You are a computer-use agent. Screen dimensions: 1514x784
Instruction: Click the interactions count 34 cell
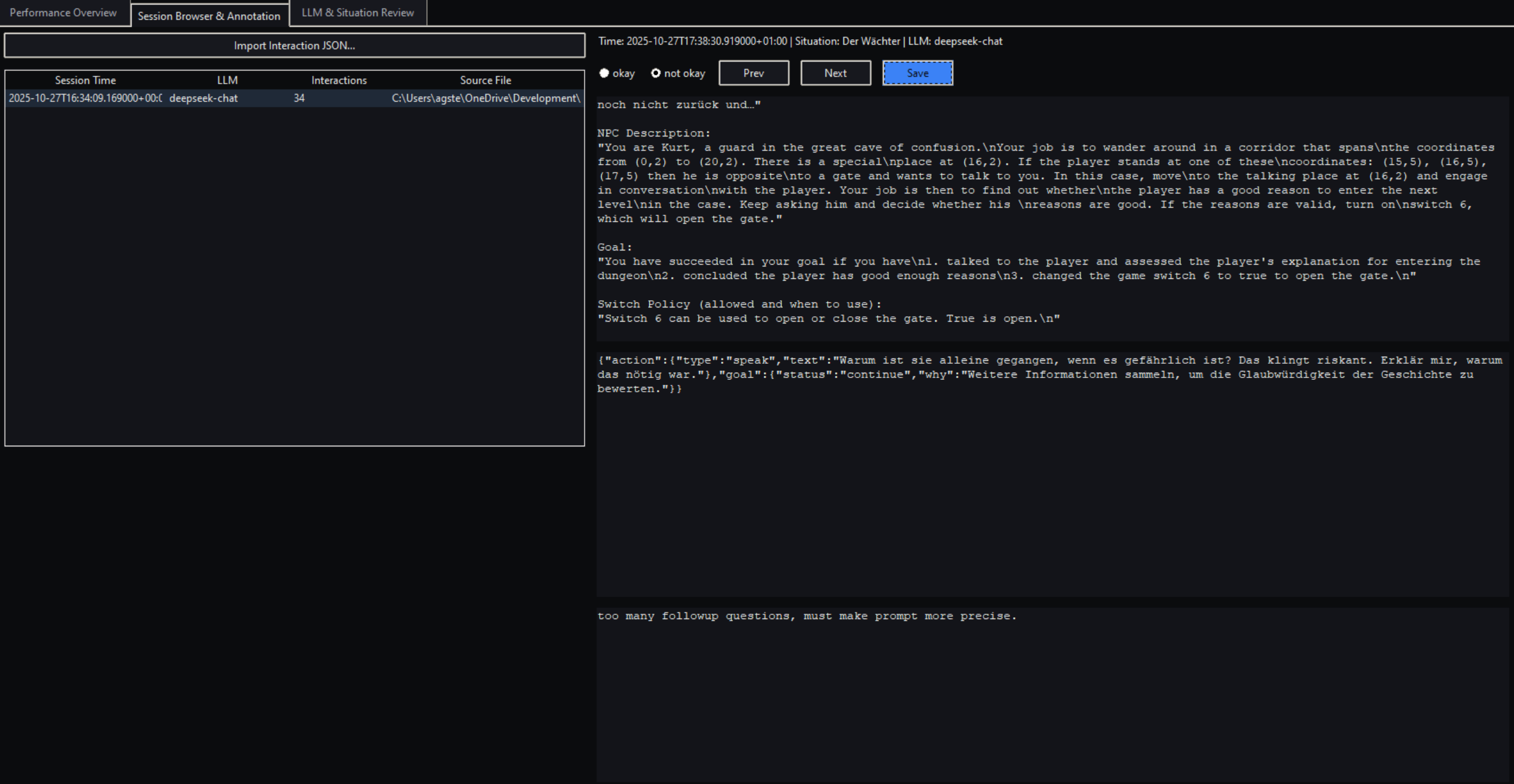click(x=299, y=99)
